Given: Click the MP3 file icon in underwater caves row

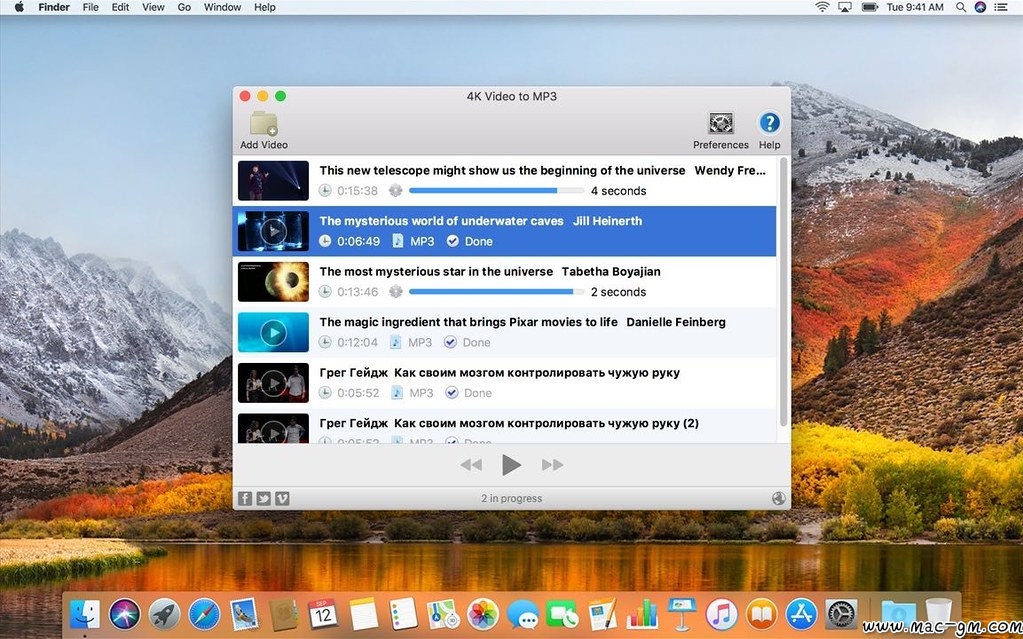Looking at the screenshot, I should (397, 241).
